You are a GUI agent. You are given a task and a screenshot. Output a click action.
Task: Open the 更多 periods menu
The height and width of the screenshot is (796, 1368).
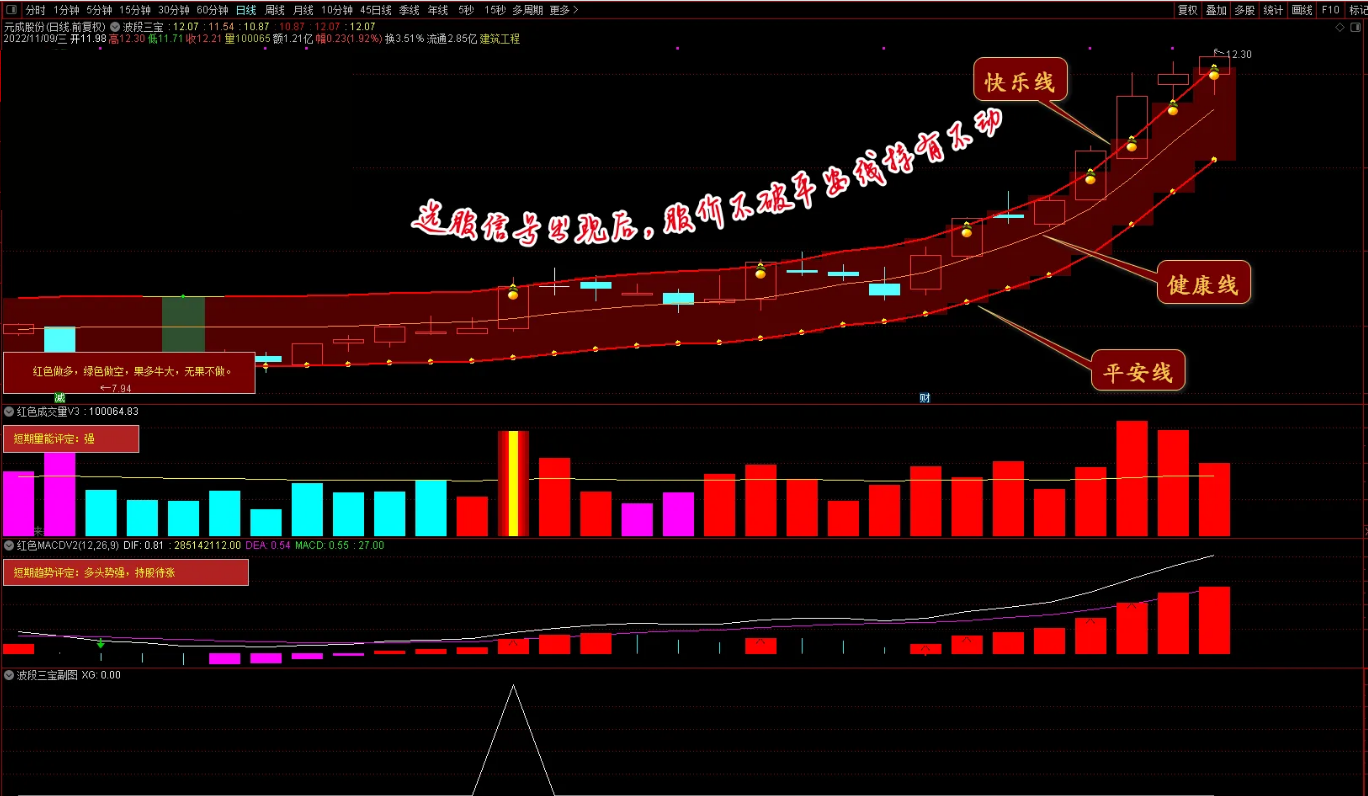click(563, 10)
